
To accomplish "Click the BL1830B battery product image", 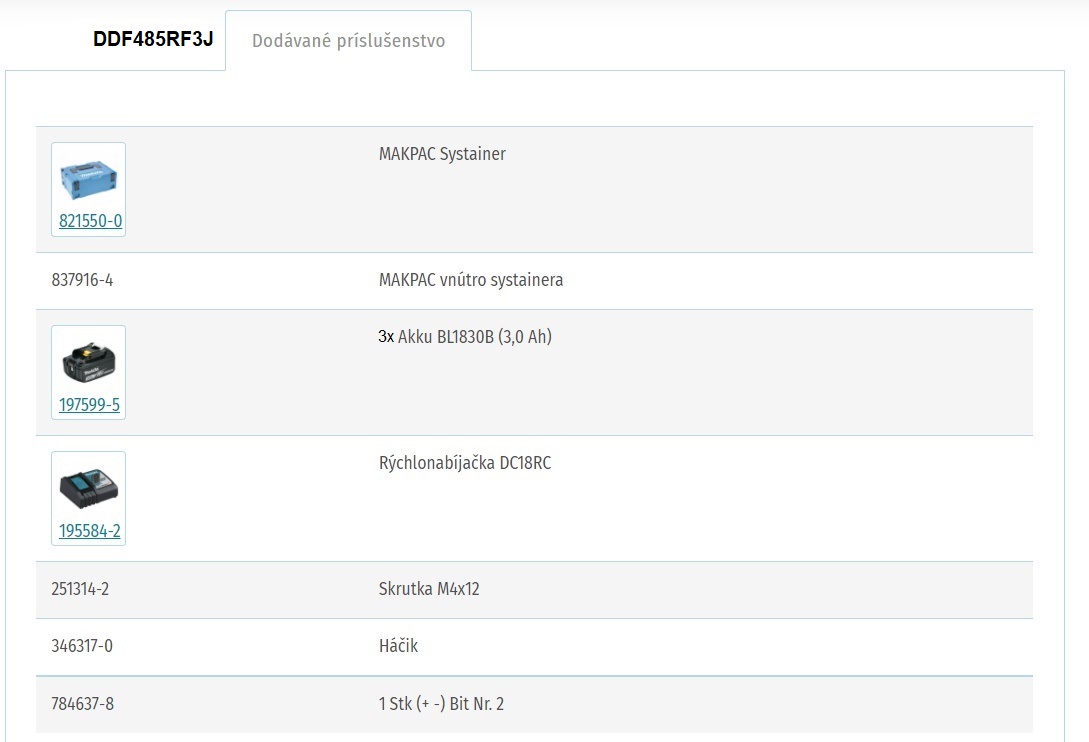I will click(88, 362).
